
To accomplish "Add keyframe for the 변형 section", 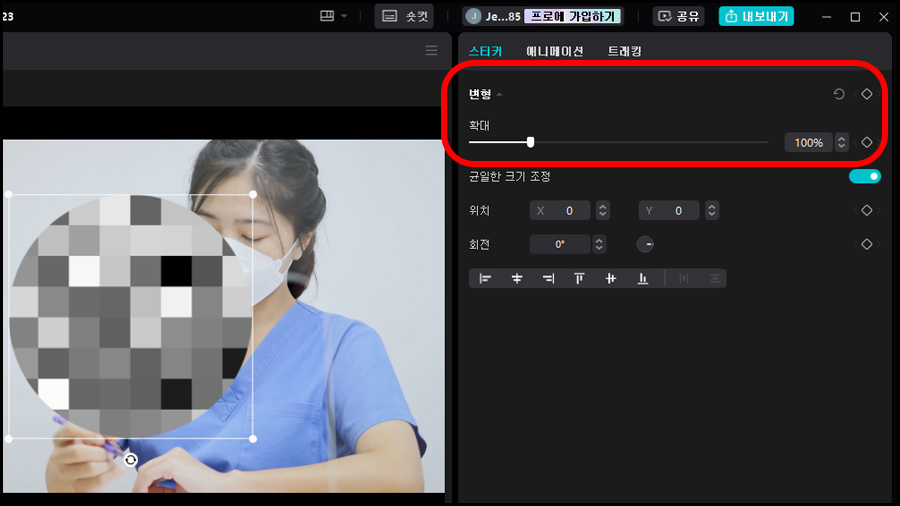I will tap(867, 94).
